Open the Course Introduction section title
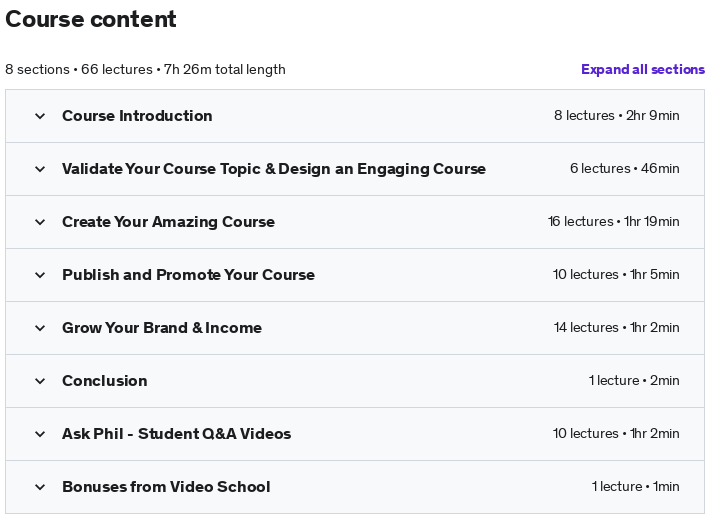705x514 pixels. 137,116
